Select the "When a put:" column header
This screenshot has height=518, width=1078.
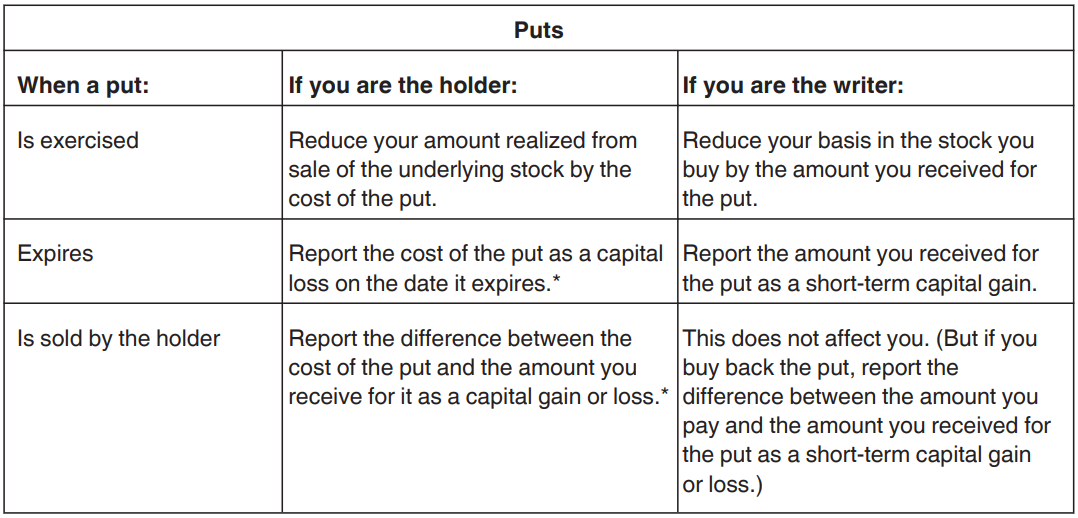tap(83, 86)
